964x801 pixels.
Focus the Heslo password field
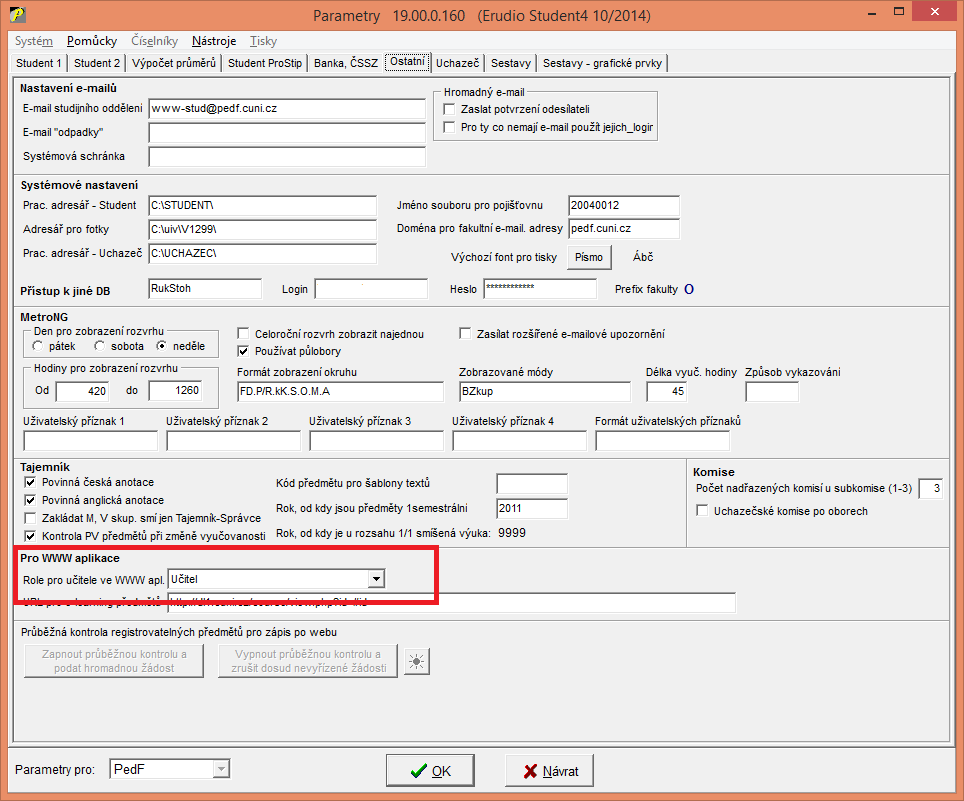tap(539, 289)
